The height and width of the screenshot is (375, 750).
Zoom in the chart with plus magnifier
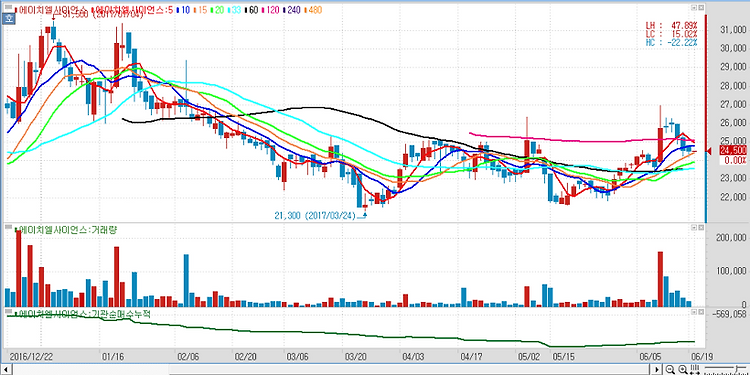point(683,369)
